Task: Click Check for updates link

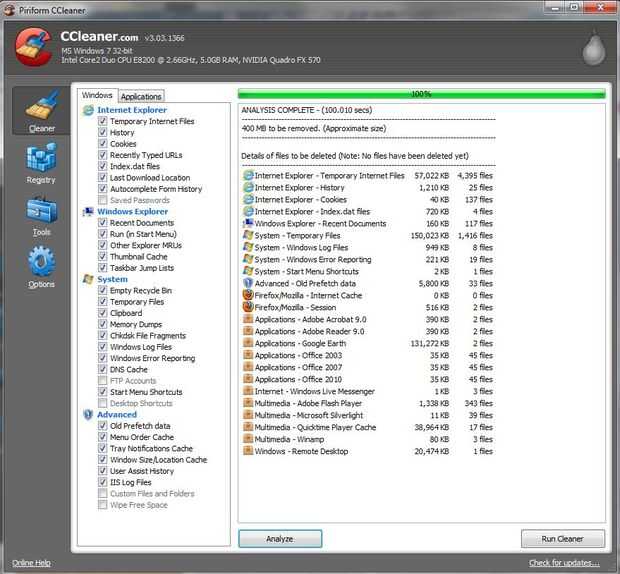Action: coord(564,563)
